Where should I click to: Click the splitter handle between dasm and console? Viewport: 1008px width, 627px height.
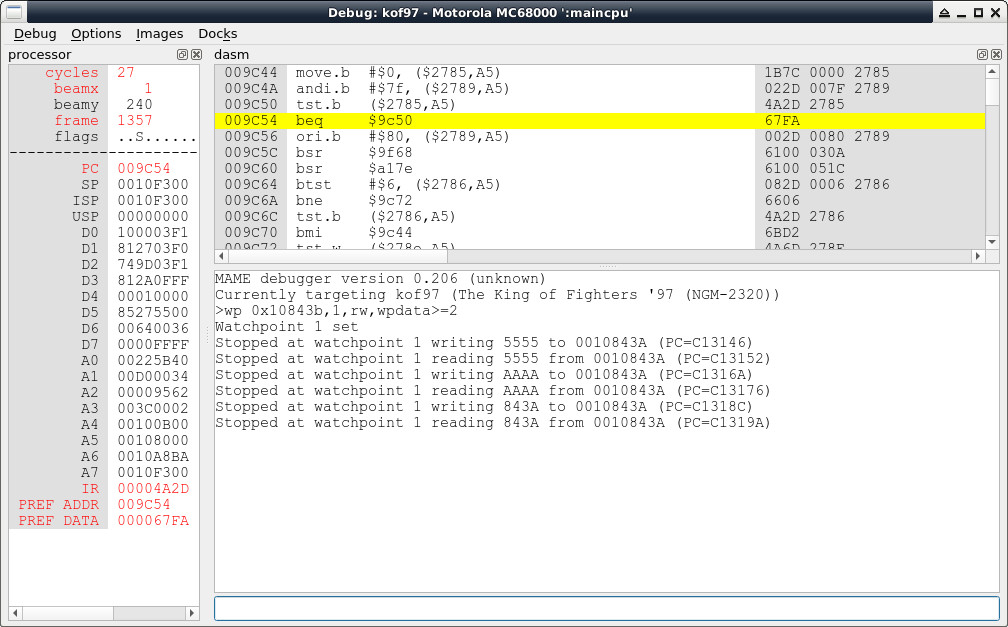[607, 266]
